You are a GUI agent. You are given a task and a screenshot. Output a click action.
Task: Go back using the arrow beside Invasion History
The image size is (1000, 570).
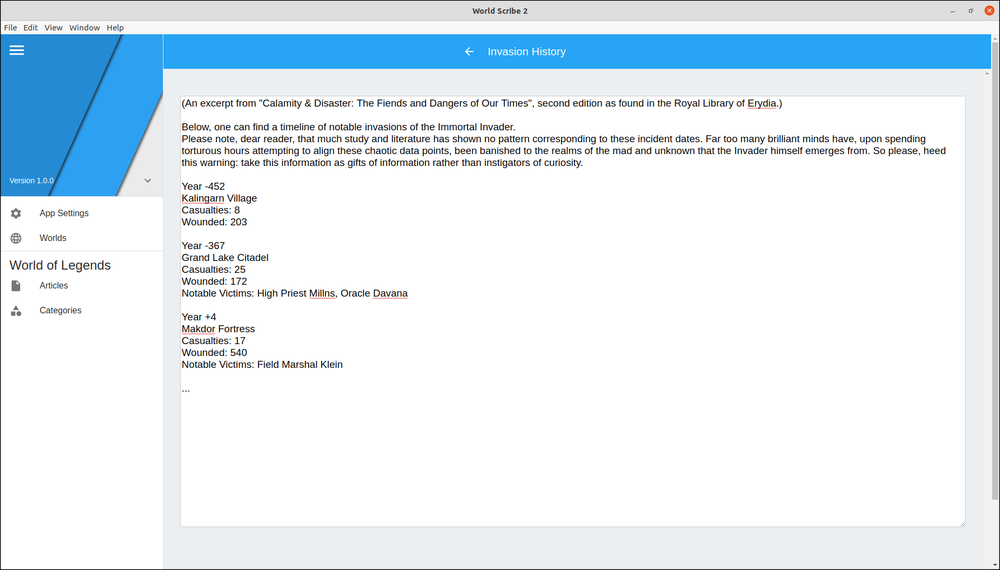click(469, 52)
